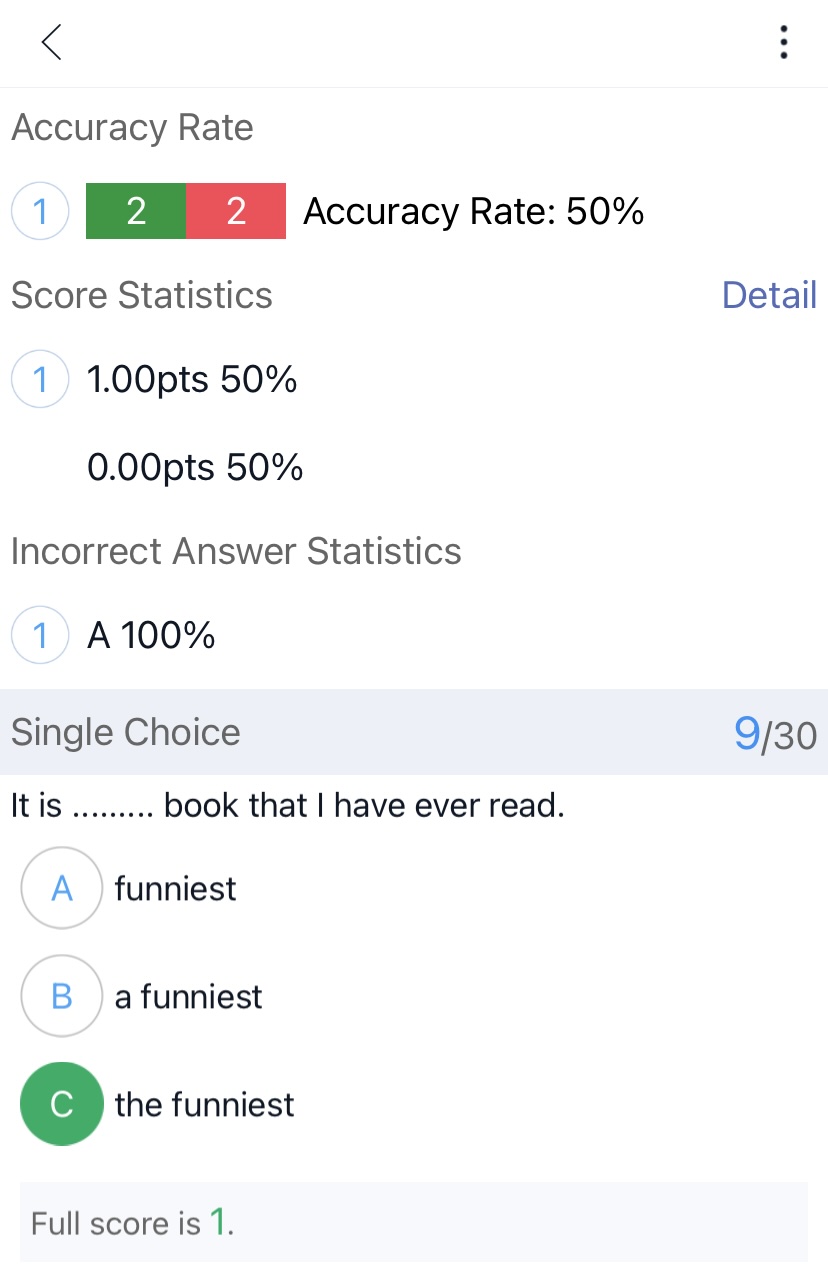Image resolution: width=828 pixels, height=1273 pixels.
Task: Click the green correct count bar
Action: point(136,211)
